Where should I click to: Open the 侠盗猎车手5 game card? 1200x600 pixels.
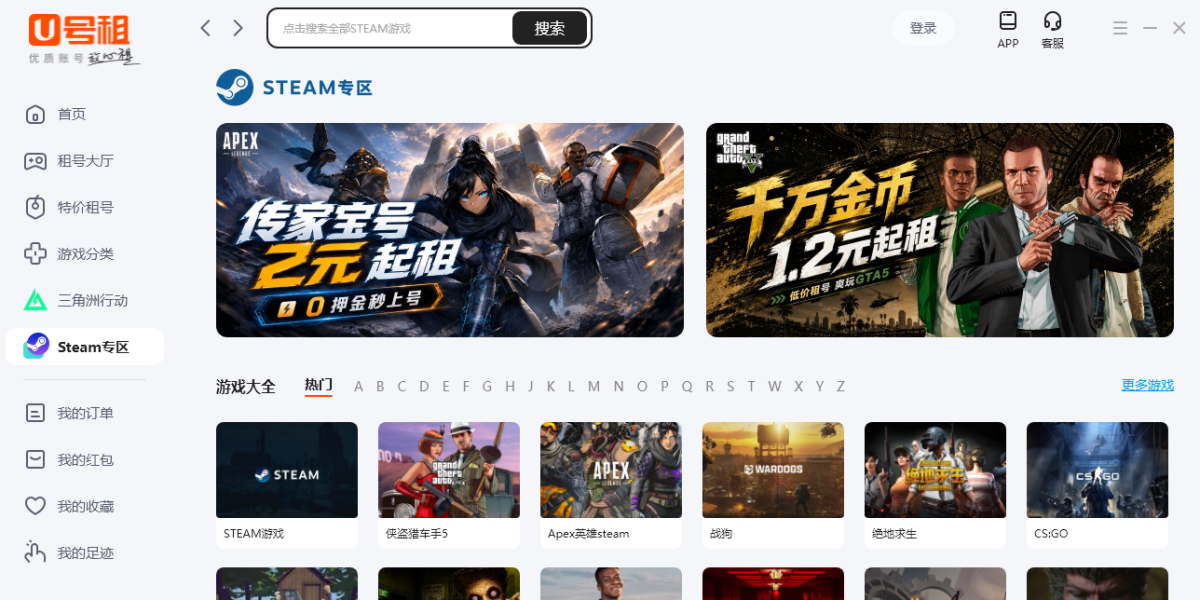[449, 485]
